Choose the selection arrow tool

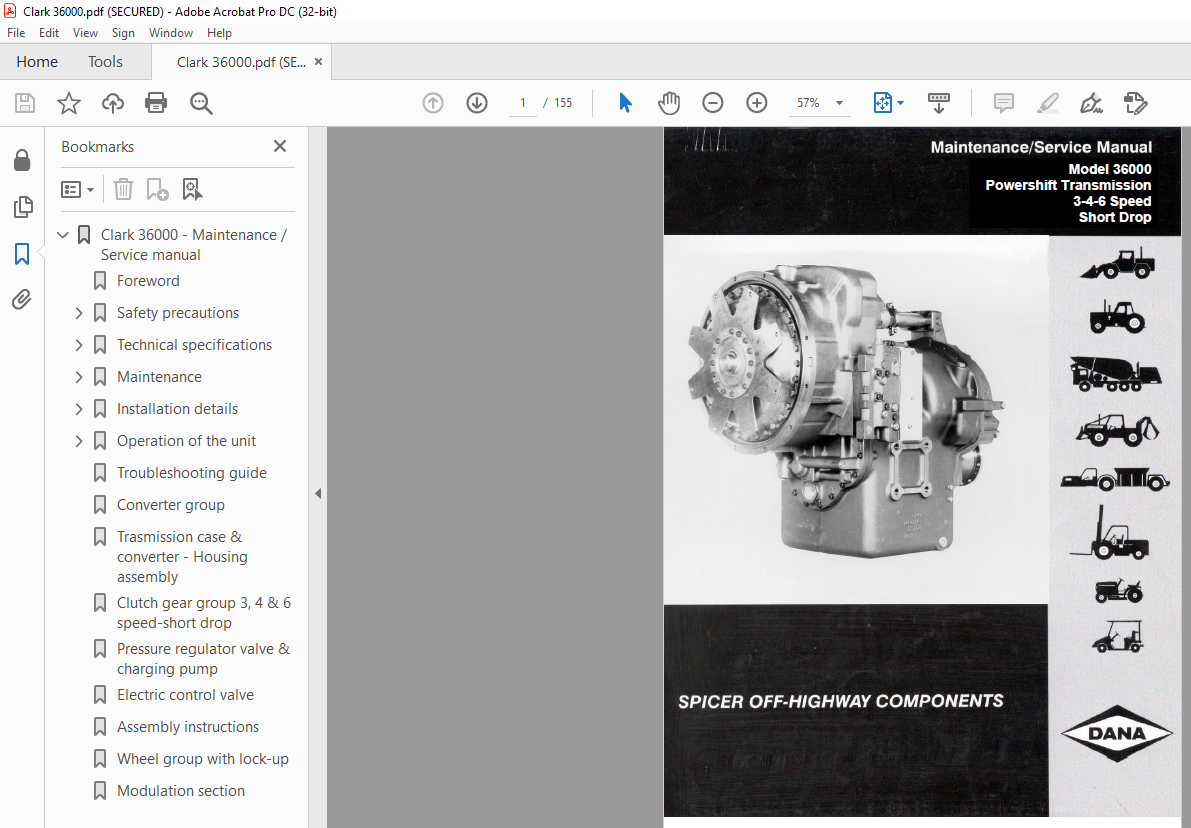point(625,103)
